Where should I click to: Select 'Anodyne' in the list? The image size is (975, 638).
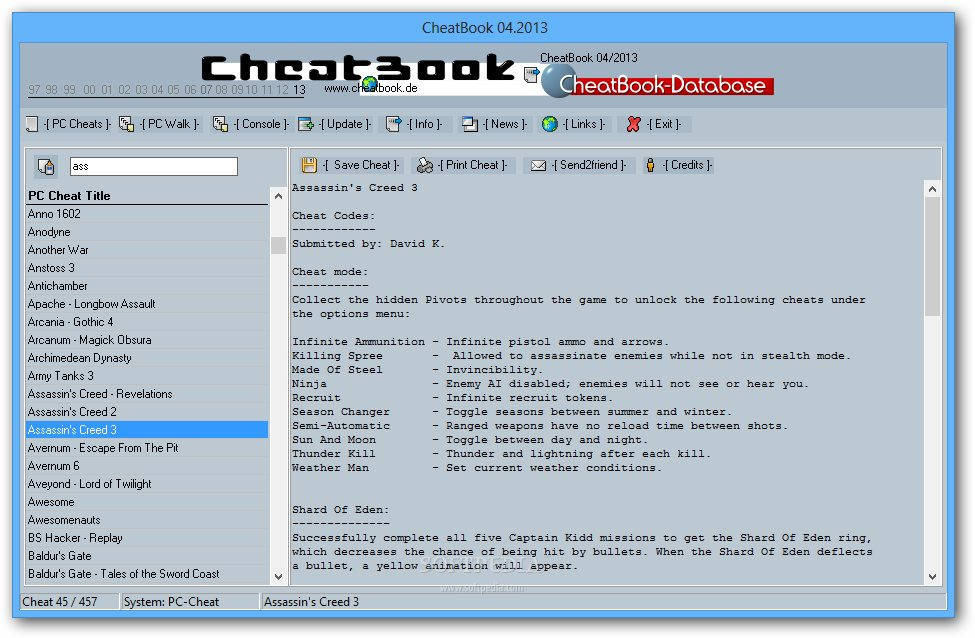click(x=147, y=232)
